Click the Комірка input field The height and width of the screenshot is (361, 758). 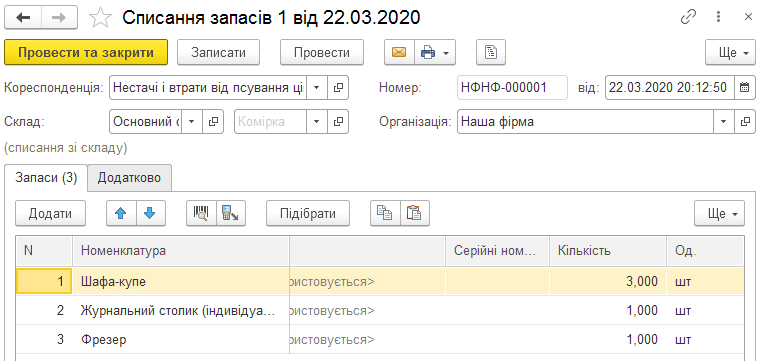coord(271,122)
